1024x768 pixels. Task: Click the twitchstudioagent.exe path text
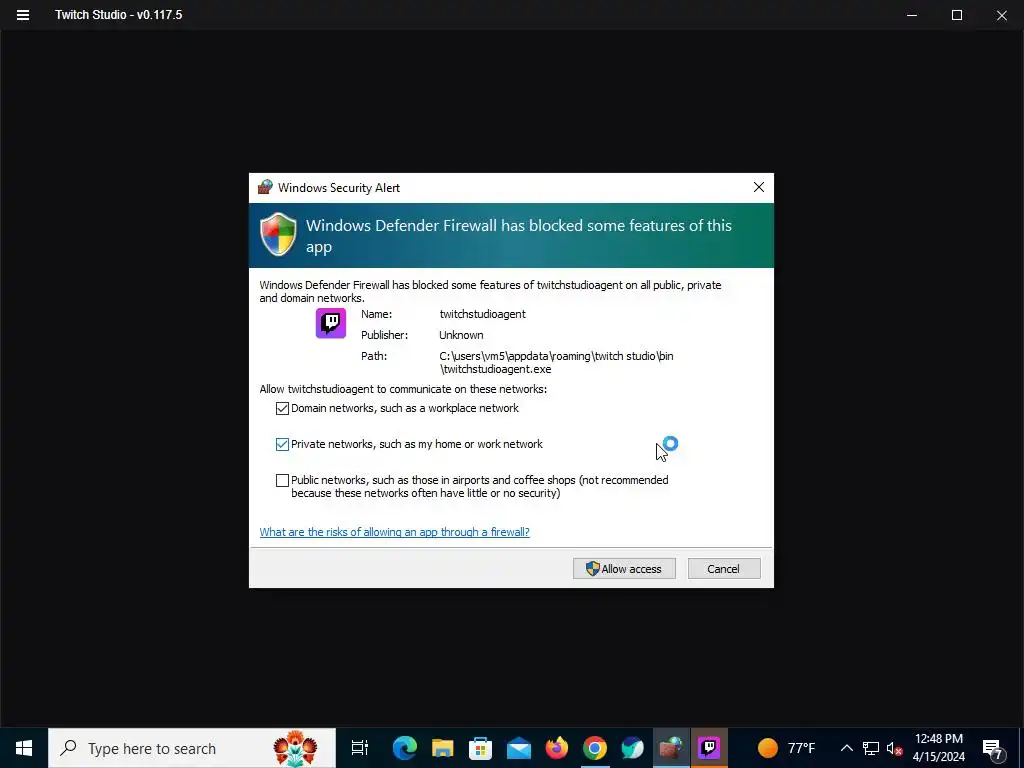click(x=556, y=362)
